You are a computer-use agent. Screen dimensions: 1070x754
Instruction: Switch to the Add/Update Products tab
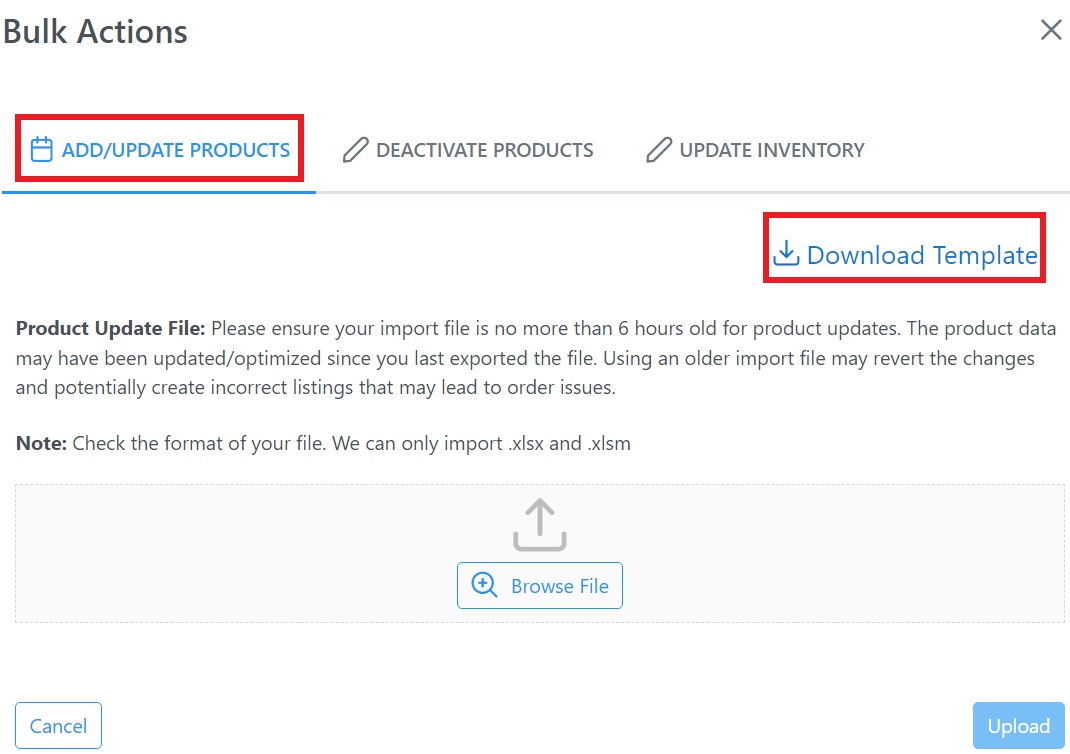[160, 149]
